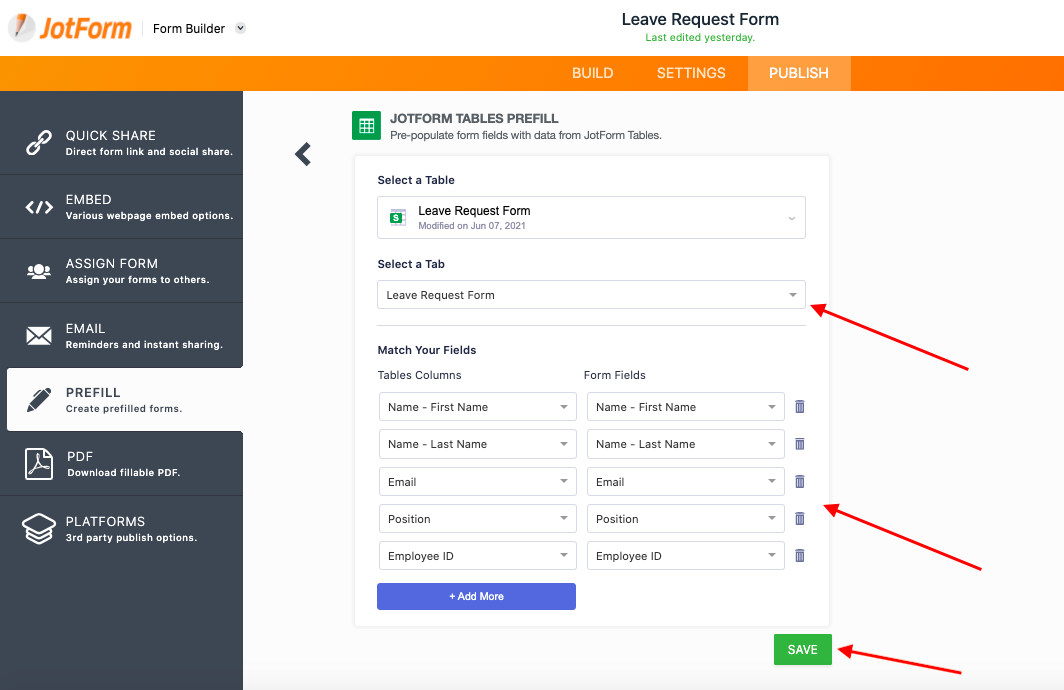Click the PDF document icon
The width and height of the screenshot is (1064, 690).
click(39, 464)
